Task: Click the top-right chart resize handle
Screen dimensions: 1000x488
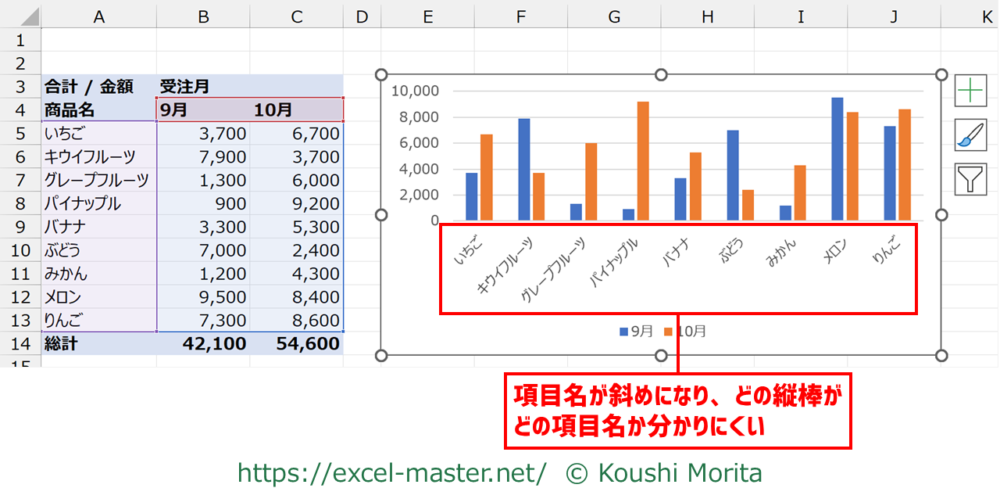Action: point(941,75)
